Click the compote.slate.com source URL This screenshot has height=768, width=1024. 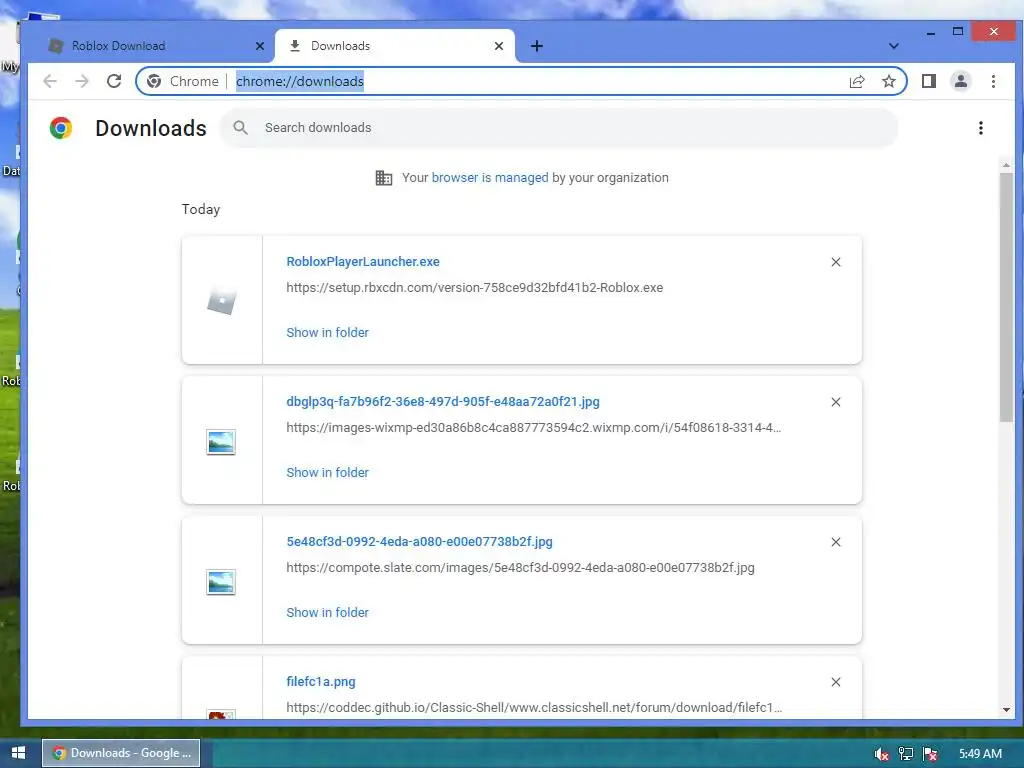[x=520, y=568]
